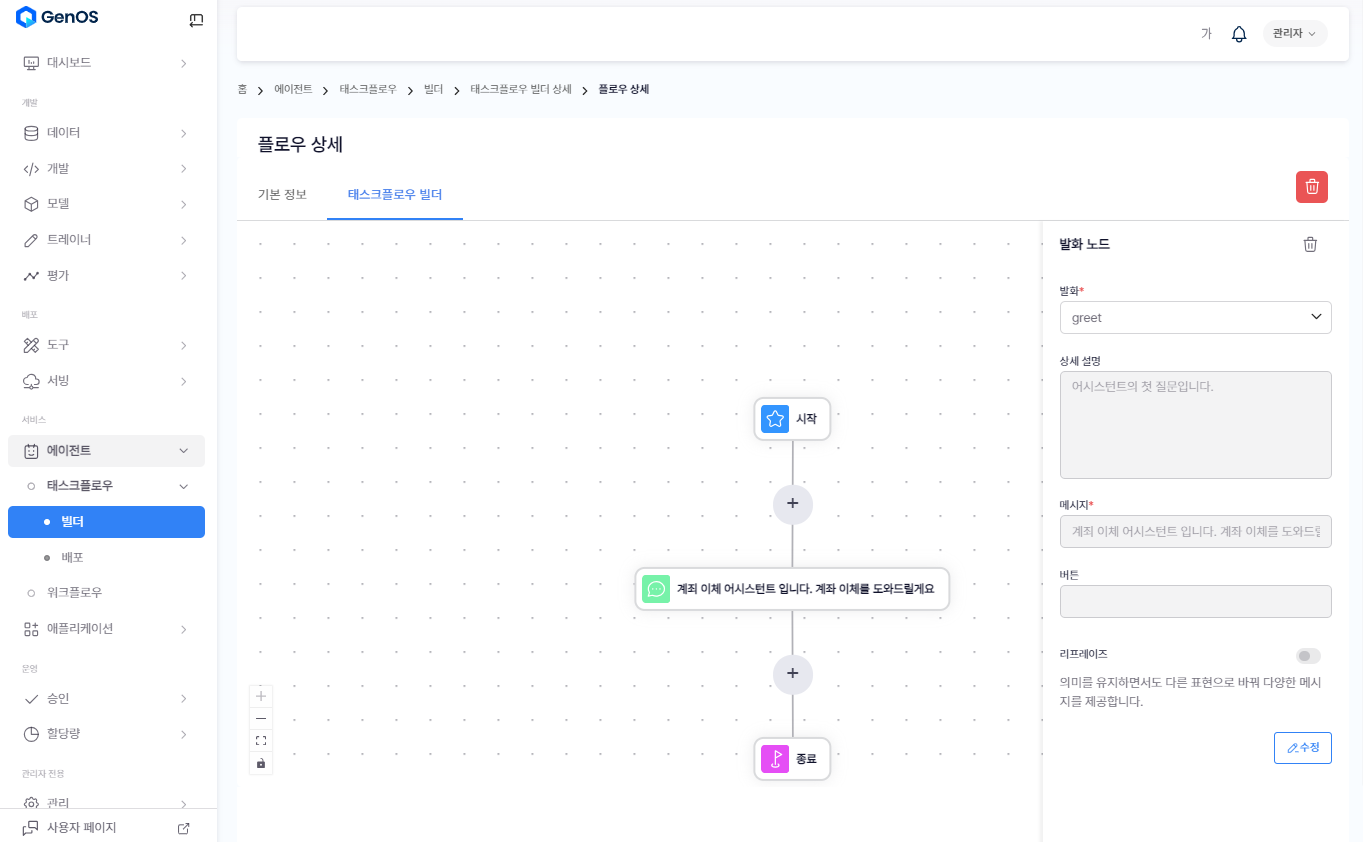
Task: Add a node above the 종료 node
Action: (792, 674)
